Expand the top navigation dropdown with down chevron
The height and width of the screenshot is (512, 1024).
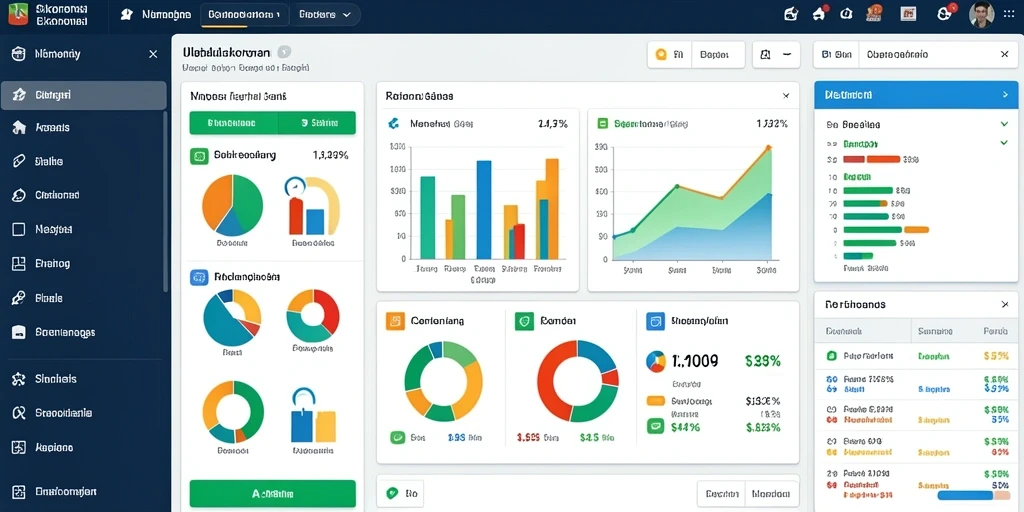(x=325, y=14)
